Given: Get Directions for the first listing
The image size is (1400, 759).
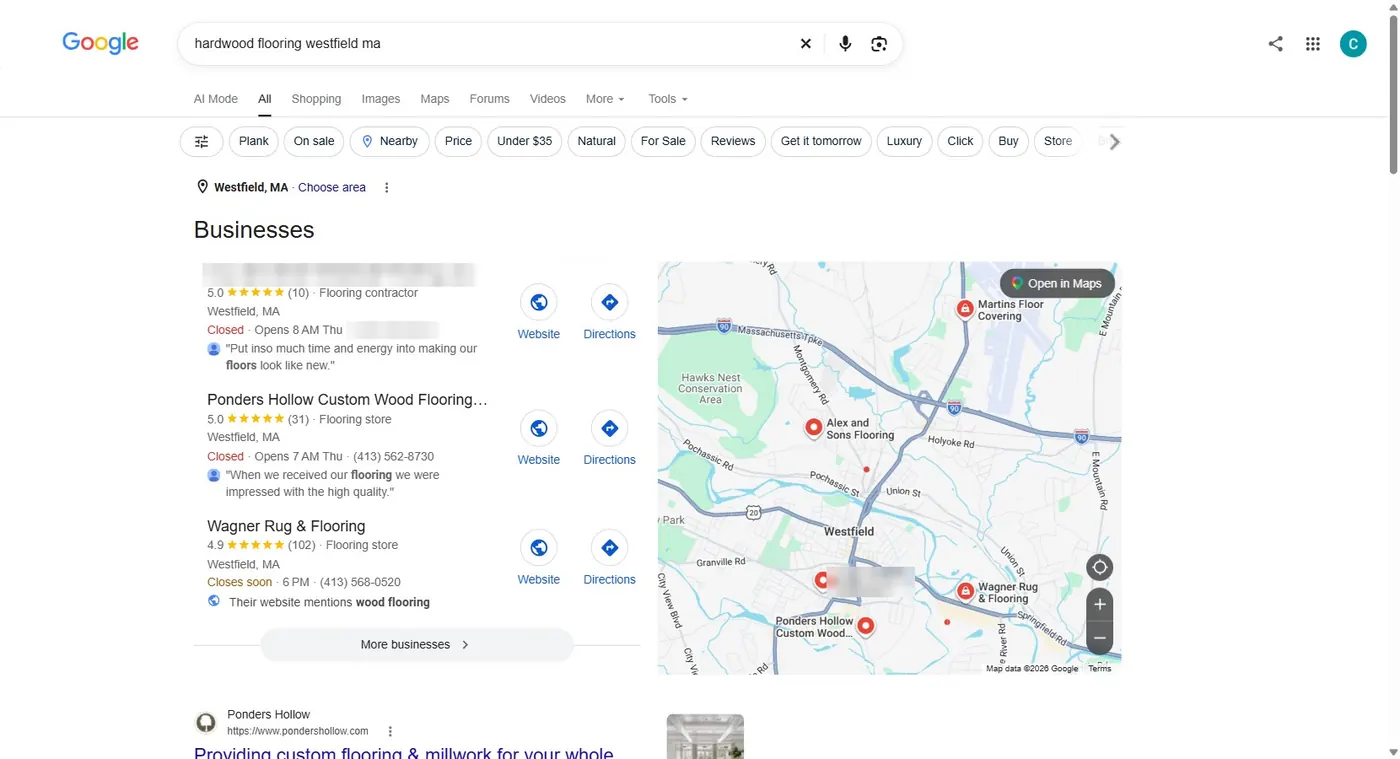Looking at the screenshot, I should [x=610, y=302].
